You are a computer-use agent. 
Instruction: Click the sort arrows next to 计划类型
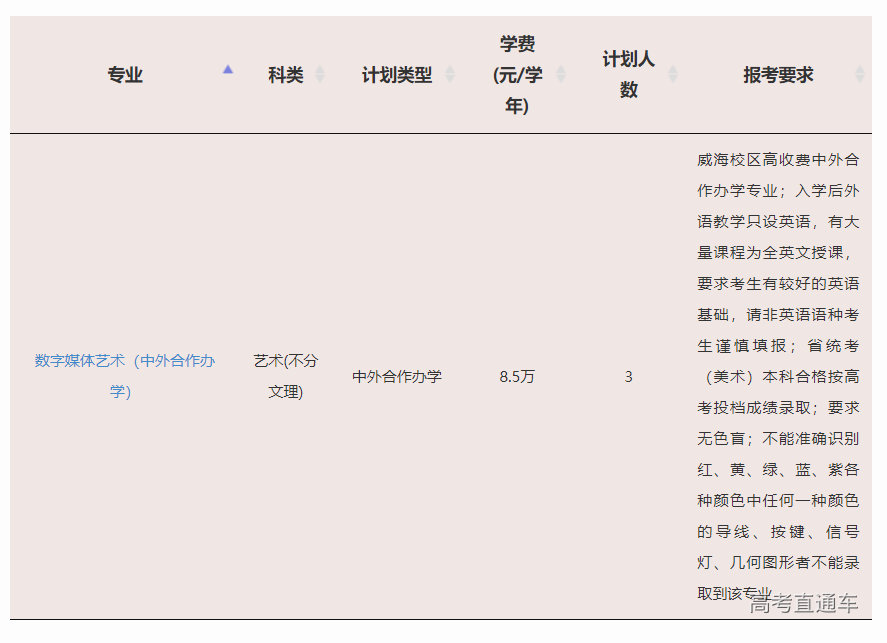(450, 75)
